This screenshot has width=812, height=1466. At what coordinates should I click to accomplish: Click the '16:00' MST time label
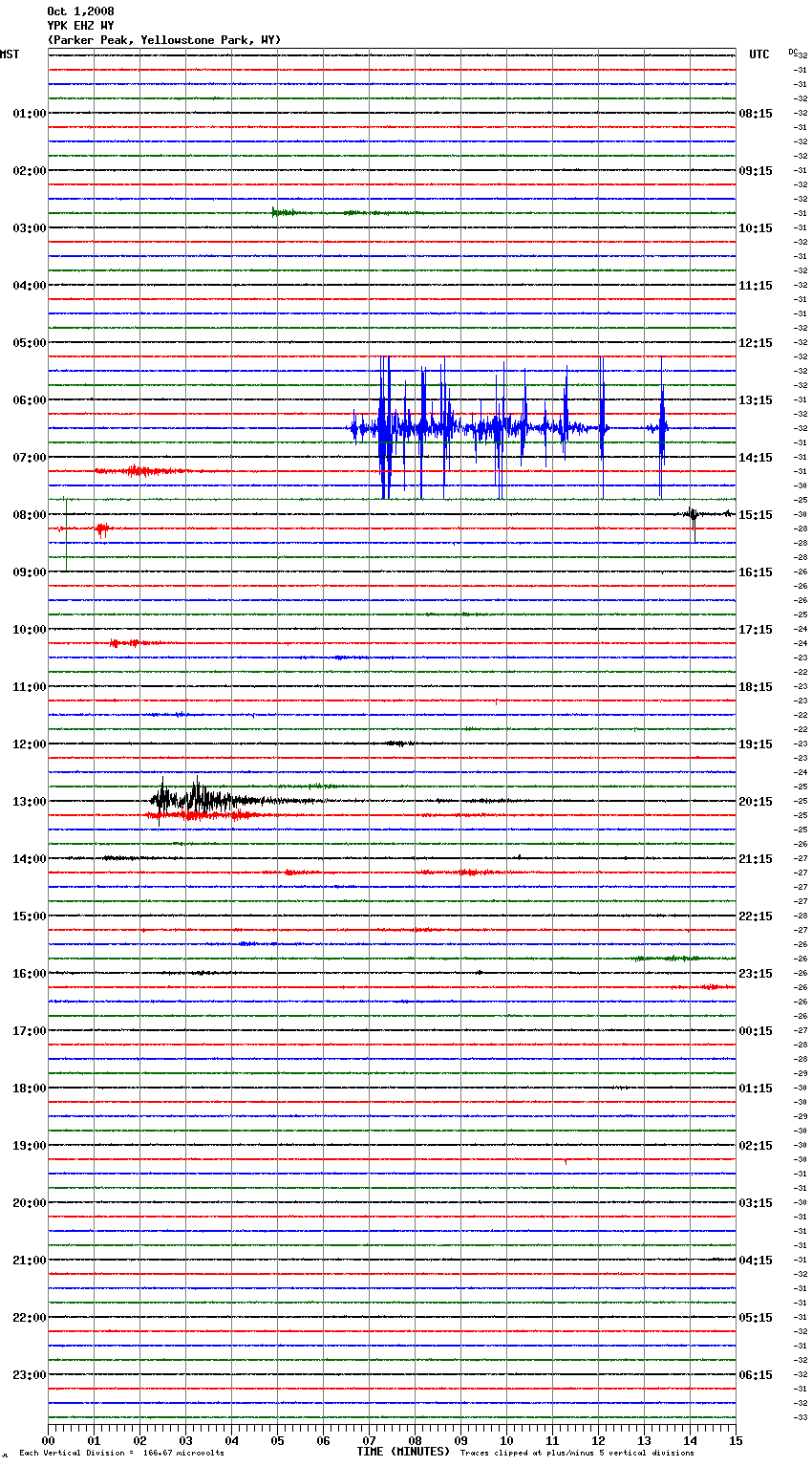pos(30,974)
